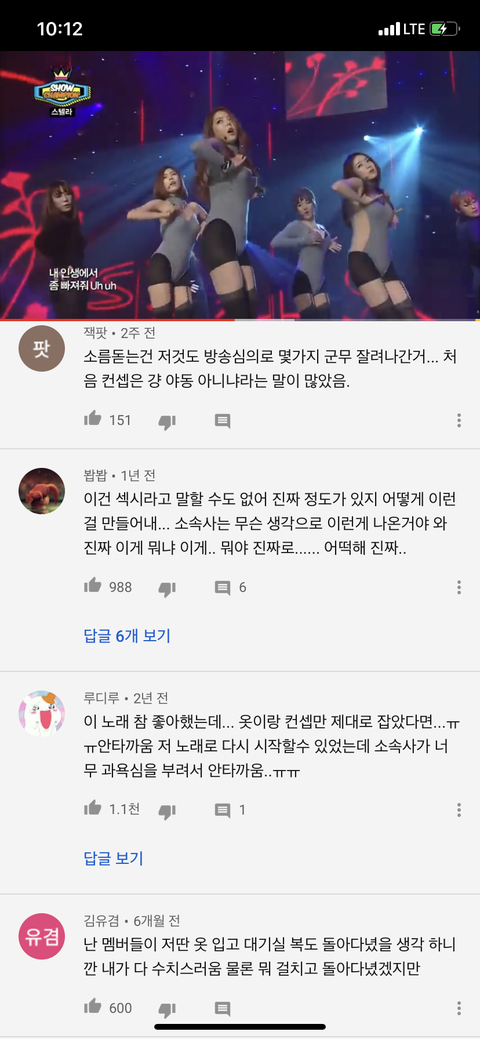Expand 답글 보기 under 루디루's comment
This screenshot has height=1039, width=480.
pyautogui.click(x=113, y=859)
